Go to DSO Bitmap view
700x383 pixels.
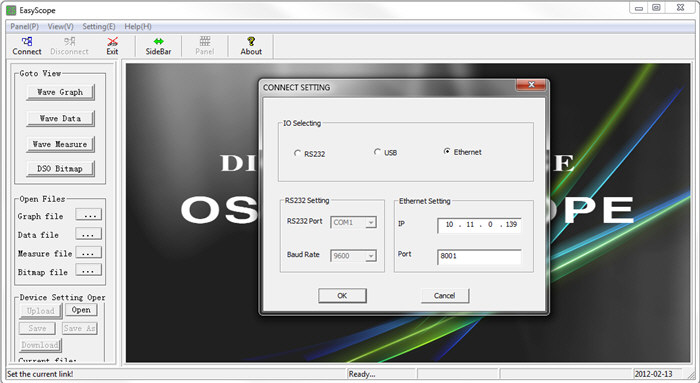[60, 168]
